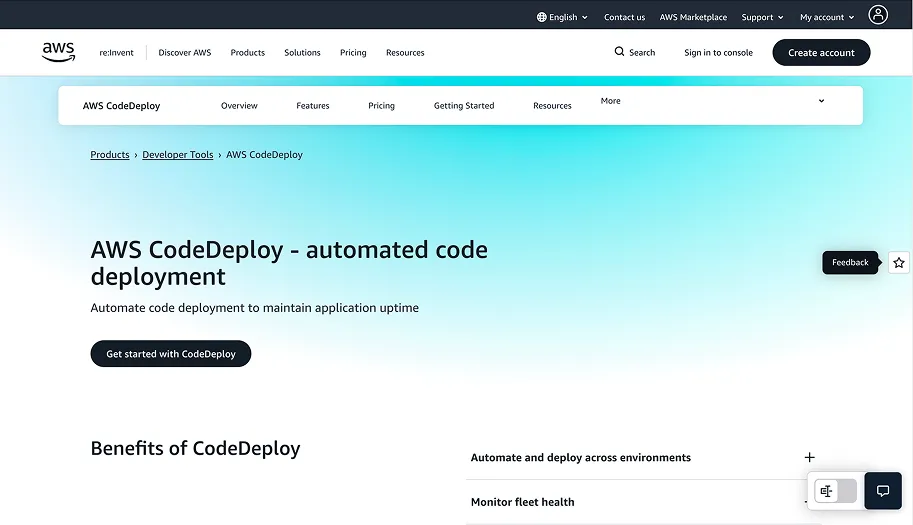Click the Search label
Viewport: 913px width, 525px height.
click(x=642, y=52)
